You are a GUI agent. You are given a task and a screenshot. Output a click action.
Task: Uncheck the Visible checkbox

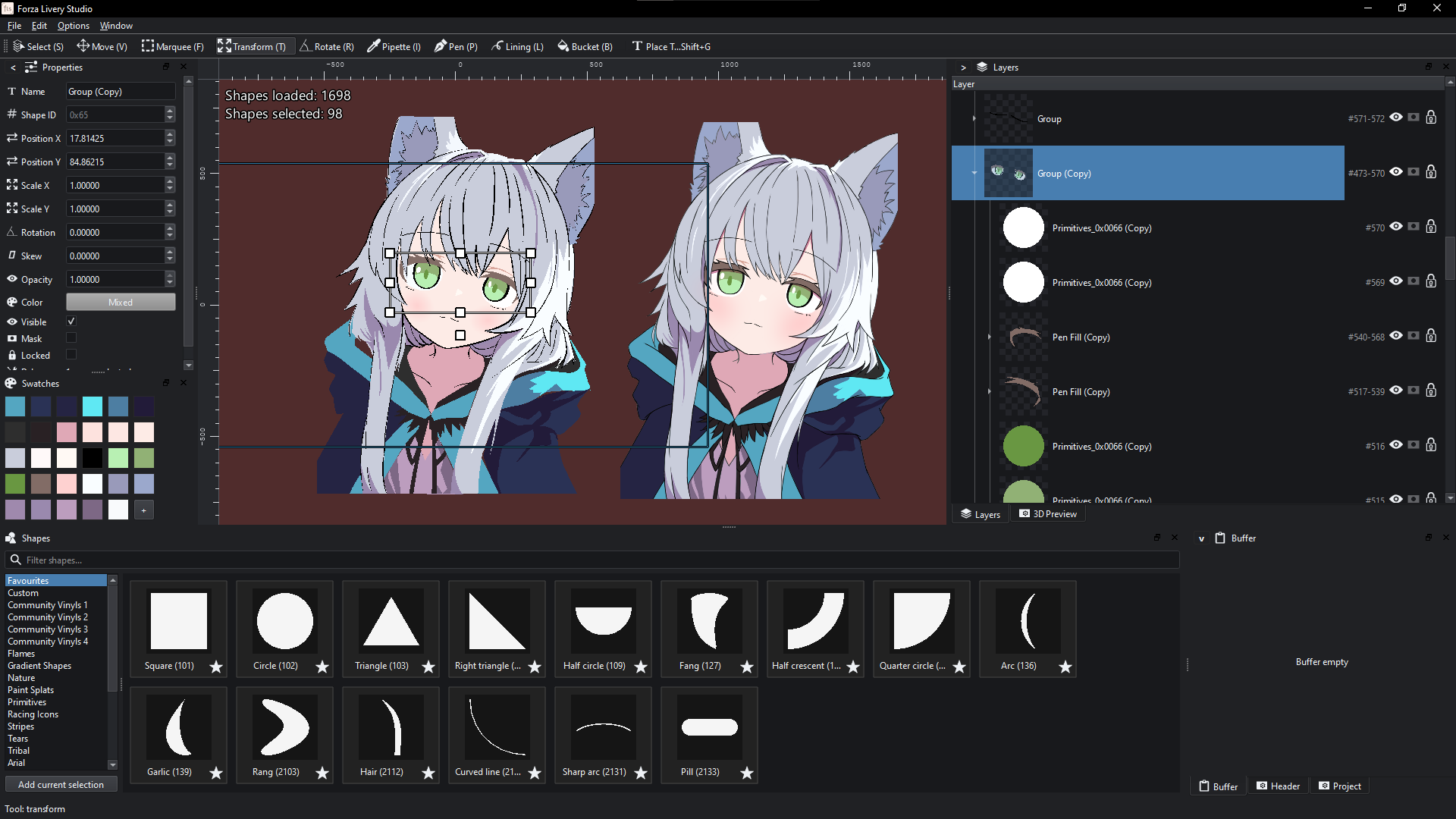point(71,322)
